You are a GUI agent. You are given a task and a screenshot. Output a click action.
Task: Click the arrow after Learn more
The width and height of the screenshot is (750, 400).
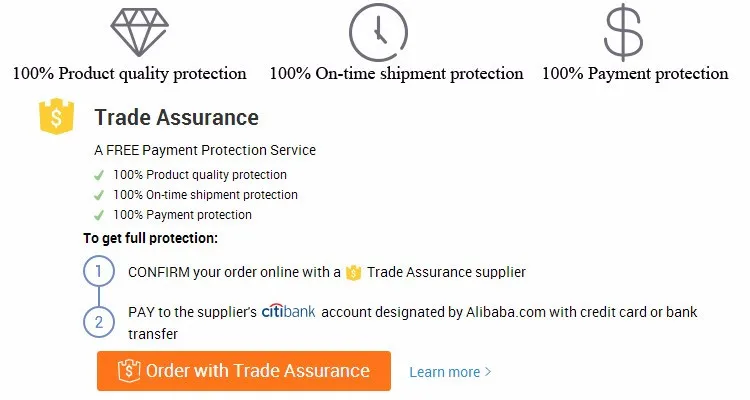click(488, 372)
